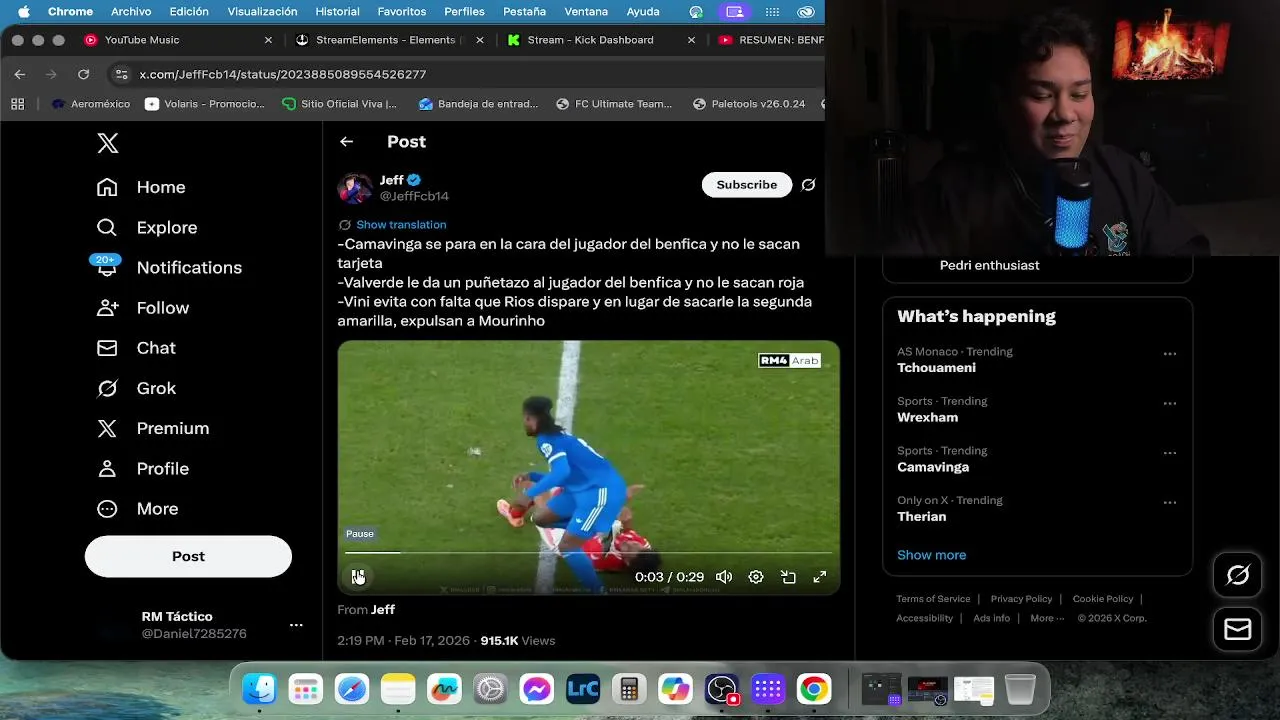Open RM Táctico account menu dots
The height and width of the screenshot is (720, 1280).
tap(296, 625)
